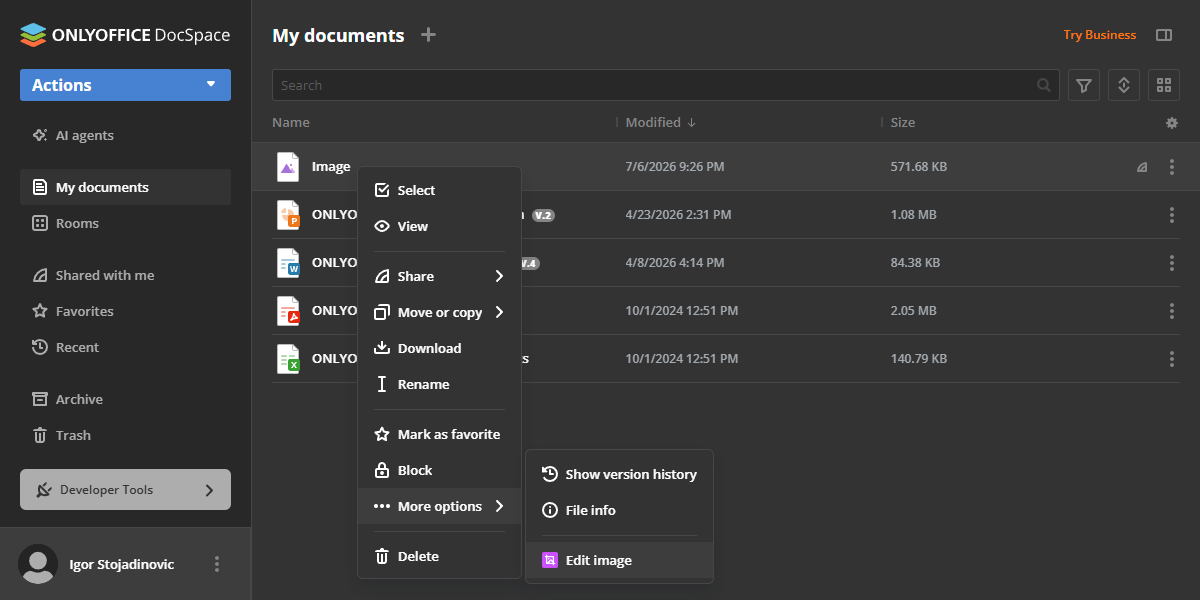Viewport: 1200px width, 600px height.
Task: Click the 571.68 KB size value
Action: tap(919, 167)
